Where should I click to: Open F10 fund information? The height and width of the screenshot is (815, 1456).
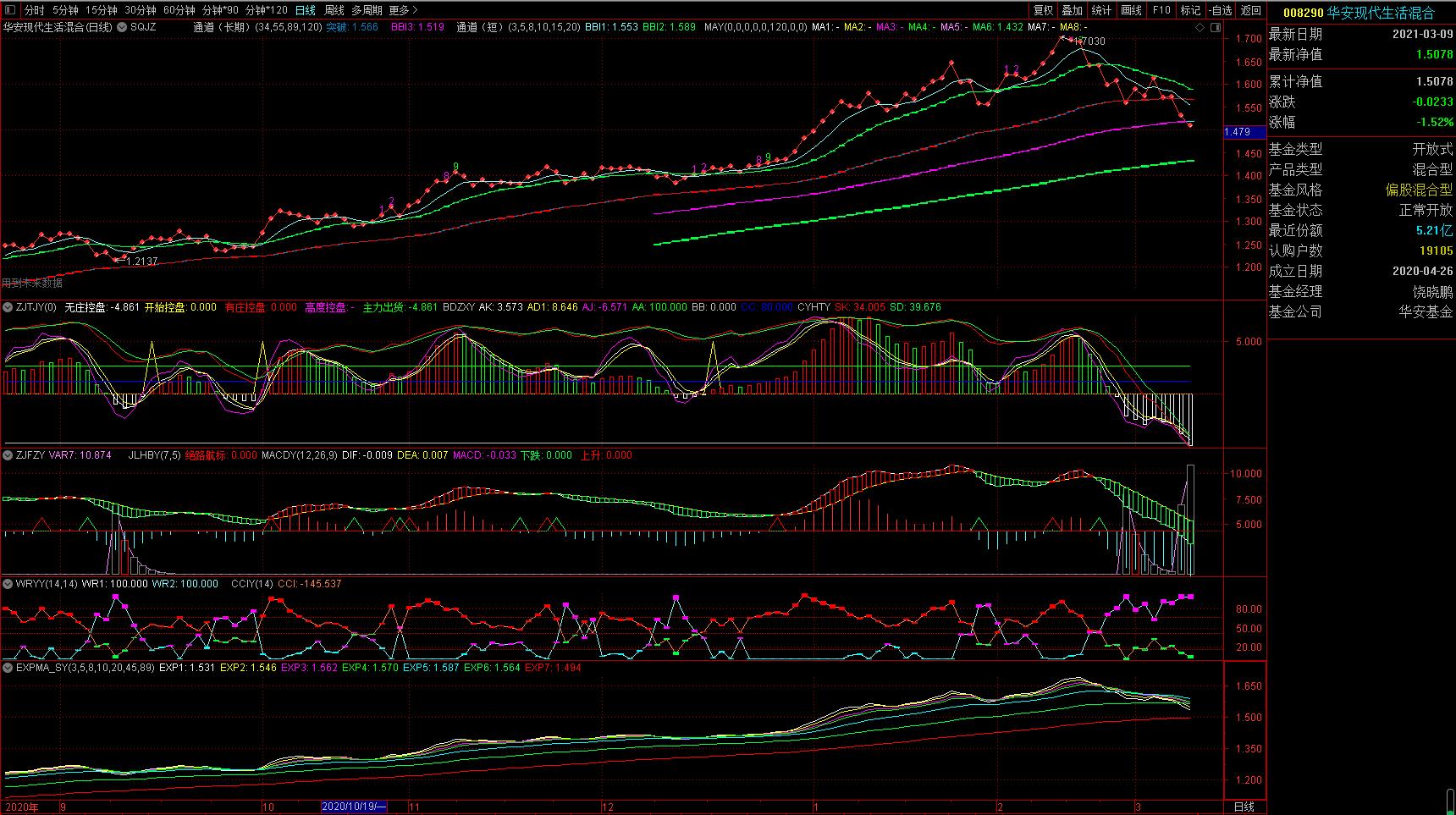(x=1161, y=10)
